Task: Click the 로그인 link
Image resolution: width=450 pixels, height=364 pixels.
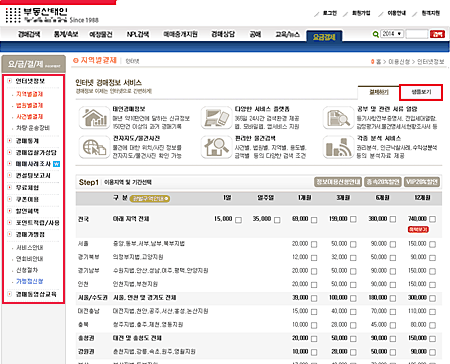Action: [x=330, y=13]
